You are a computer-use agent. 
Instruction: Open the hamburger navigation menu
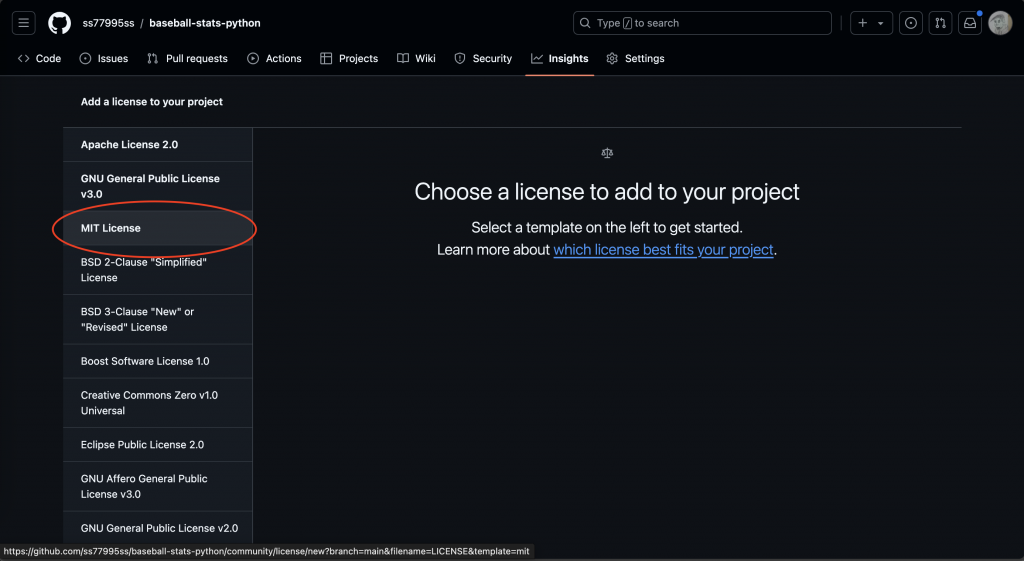click(x=24, y=23)
